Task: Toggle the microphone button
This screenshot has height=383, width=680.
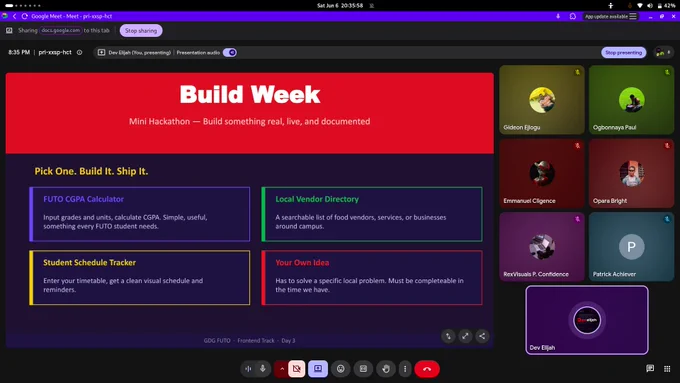Action: 263,369
